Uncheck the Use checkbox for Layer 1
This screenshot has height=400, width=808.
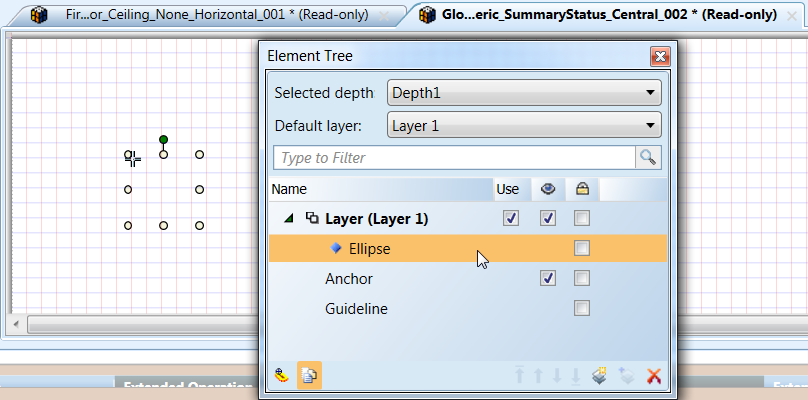[x=511, y=218]
